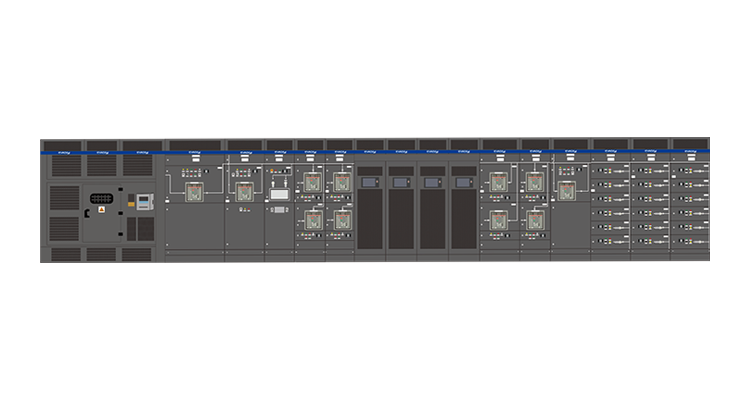The height and width of the screenshot is (400, 750).
Task: Select the generator controller display with blue screen
Action: tap(143, 201)
